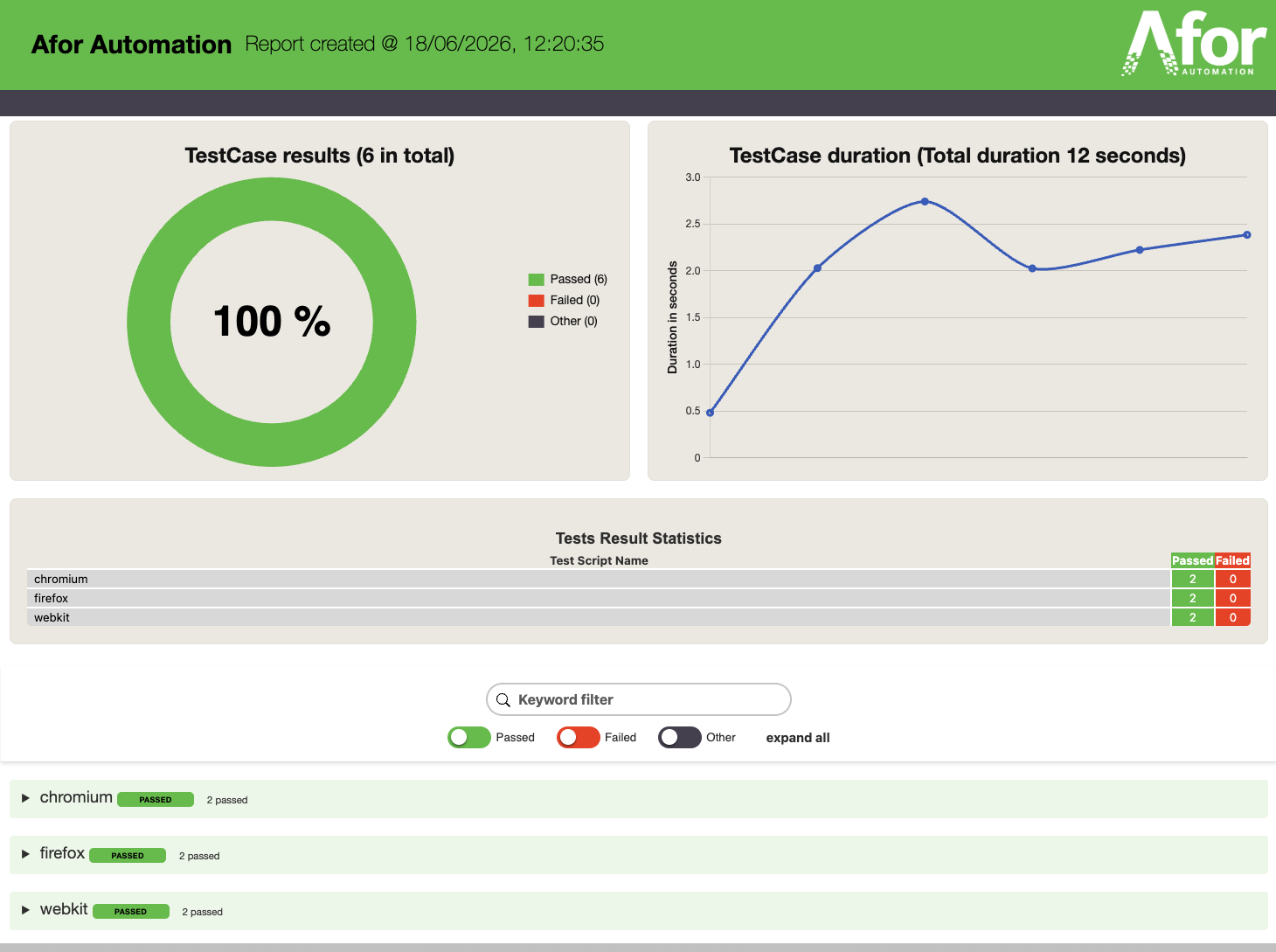The image size is (1276, 952).
Task: Click the Failed (0) legend label
Action: (x=575, y=301)
